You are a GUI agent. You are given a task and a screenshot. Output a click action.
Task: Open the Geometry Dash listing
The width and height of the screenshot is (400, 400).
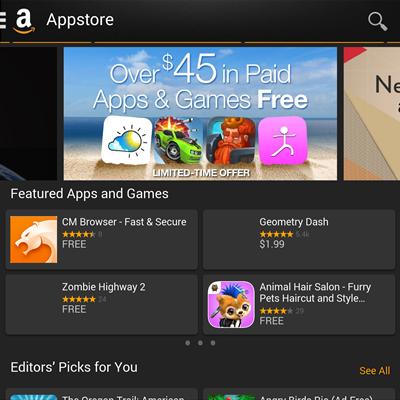click(299, 239)
